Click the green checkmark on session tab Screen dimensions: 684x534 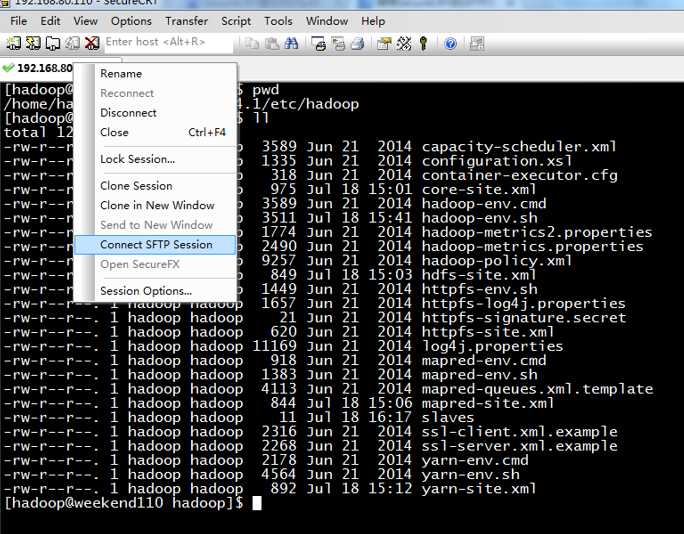[x=8, y=68]
